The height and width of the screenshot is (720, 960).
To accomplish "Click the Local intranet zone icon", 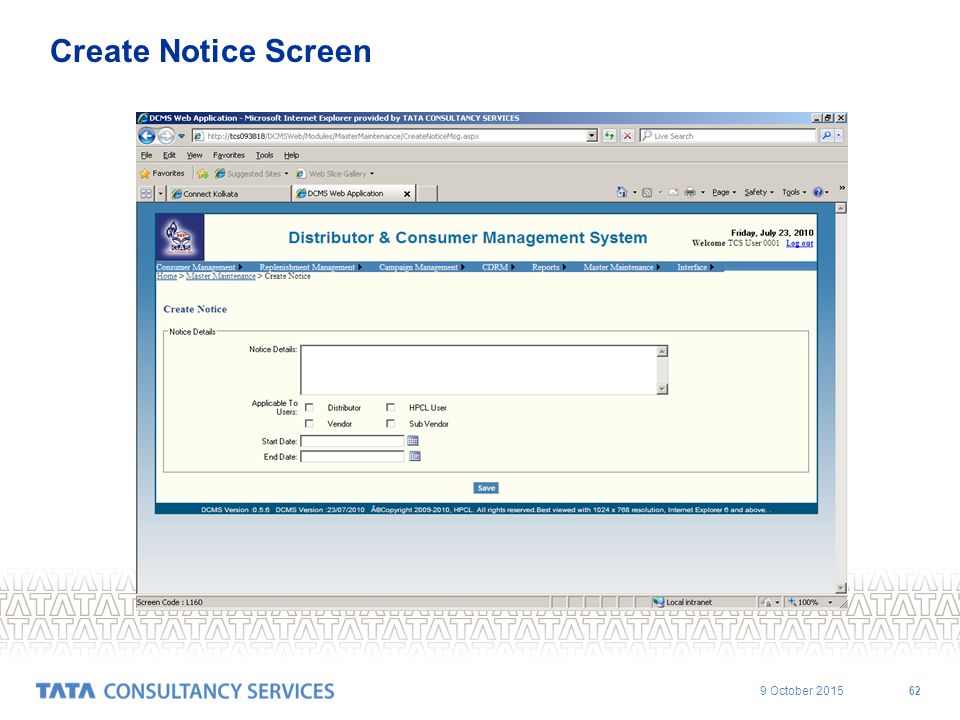I will click(658, 602).
